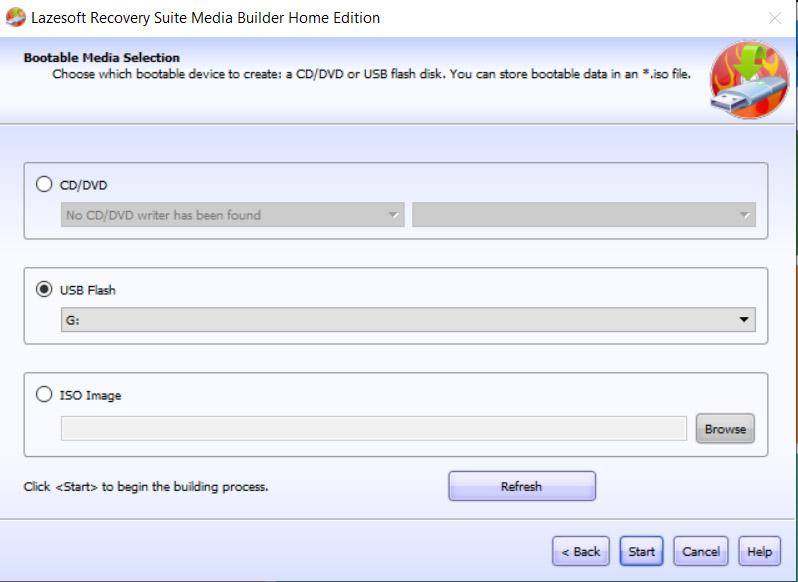Select the USB Flash radio option
798x582 pixels.
click(x=44, y=290)
